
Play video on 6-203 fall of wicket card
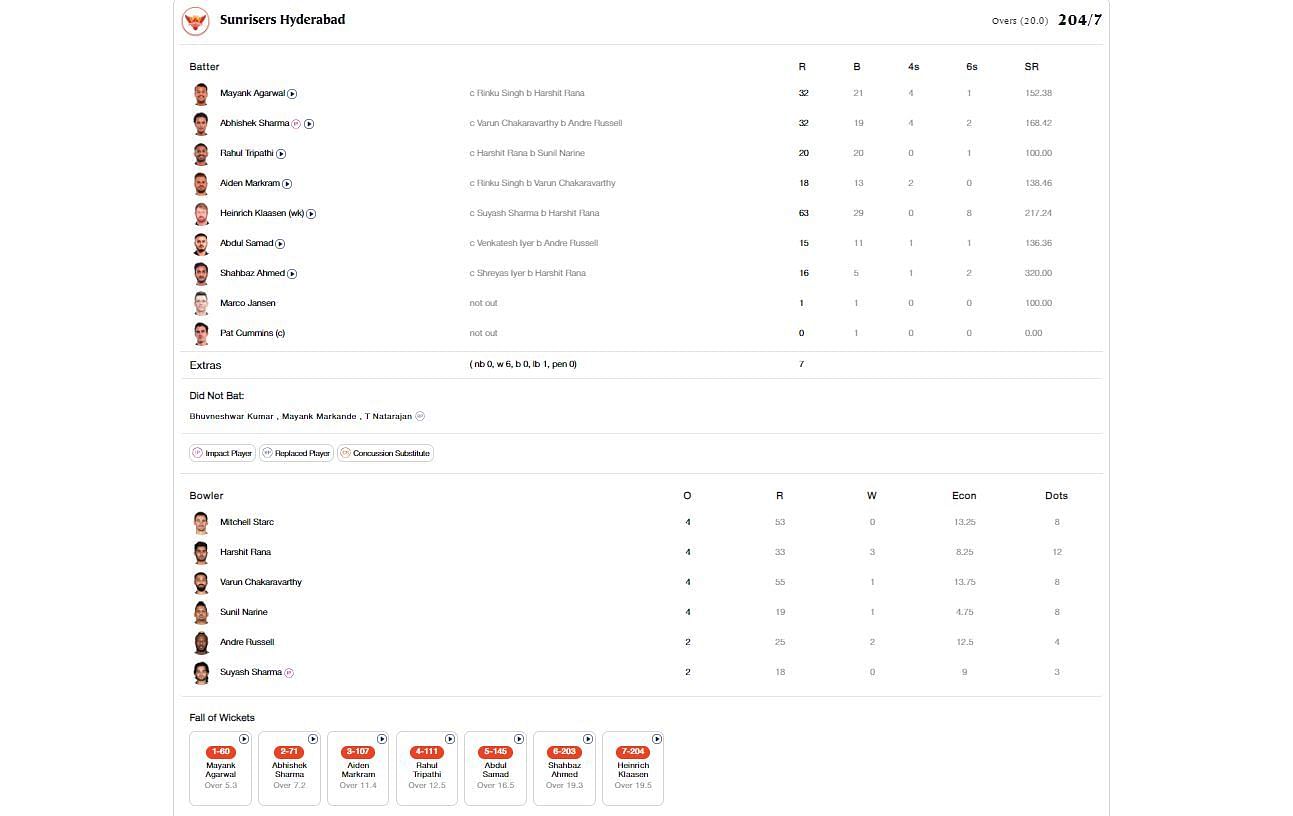pyautogui.click(x=588, y=739)
